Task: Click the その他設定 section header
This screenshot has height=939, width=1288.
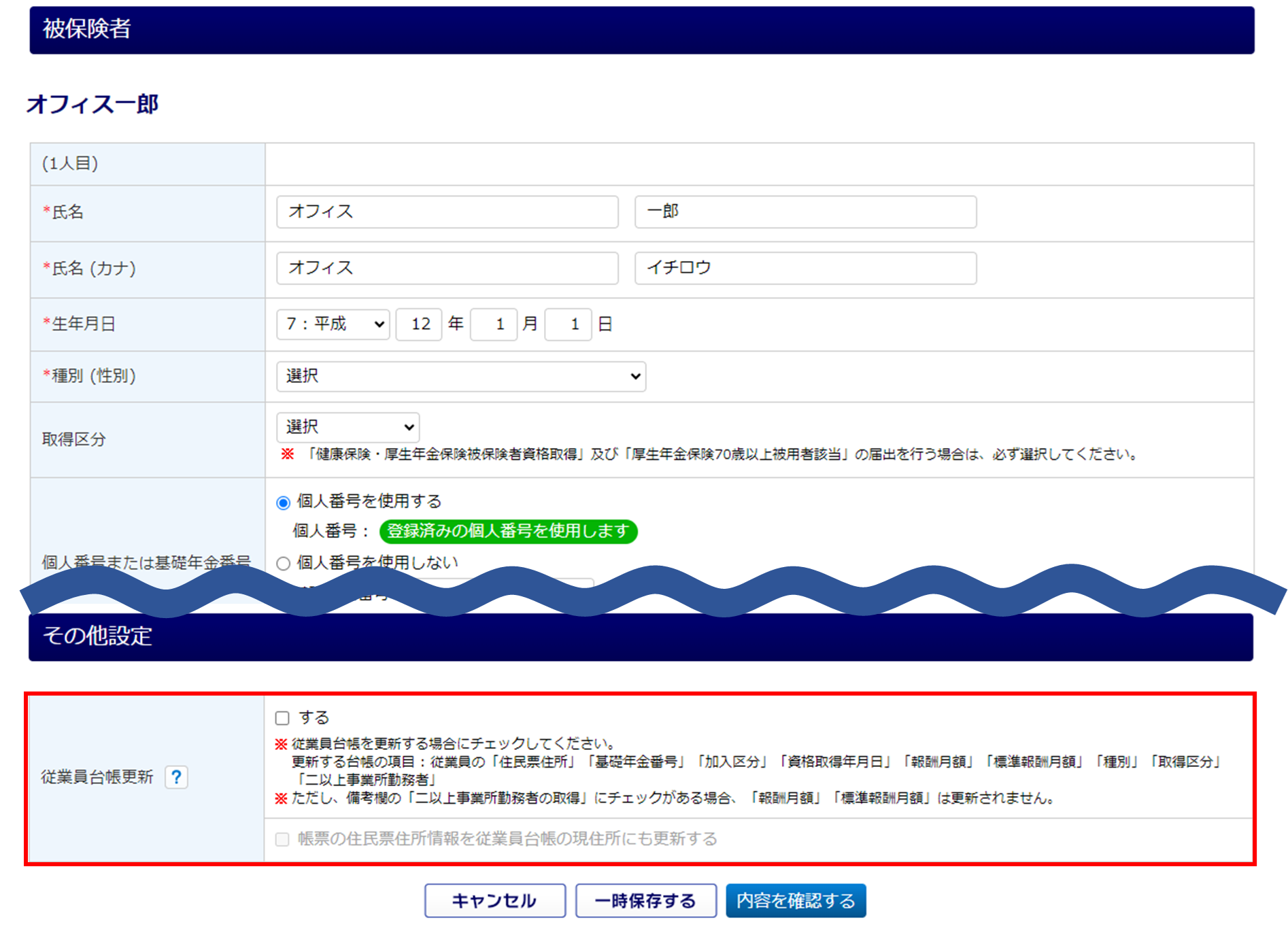Action: click(641, 636)
